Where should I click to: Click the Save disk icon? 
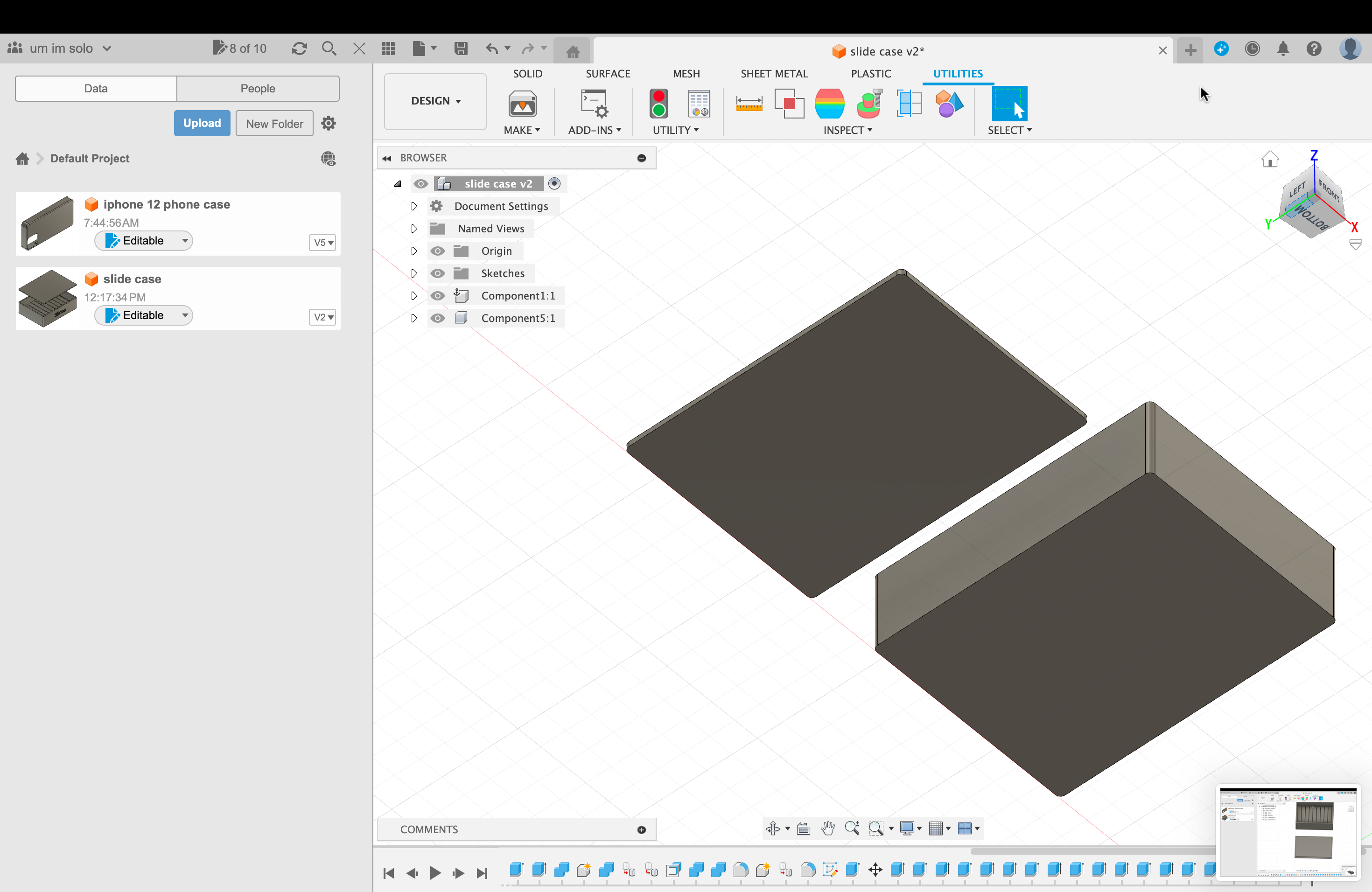tap(461, 49)
